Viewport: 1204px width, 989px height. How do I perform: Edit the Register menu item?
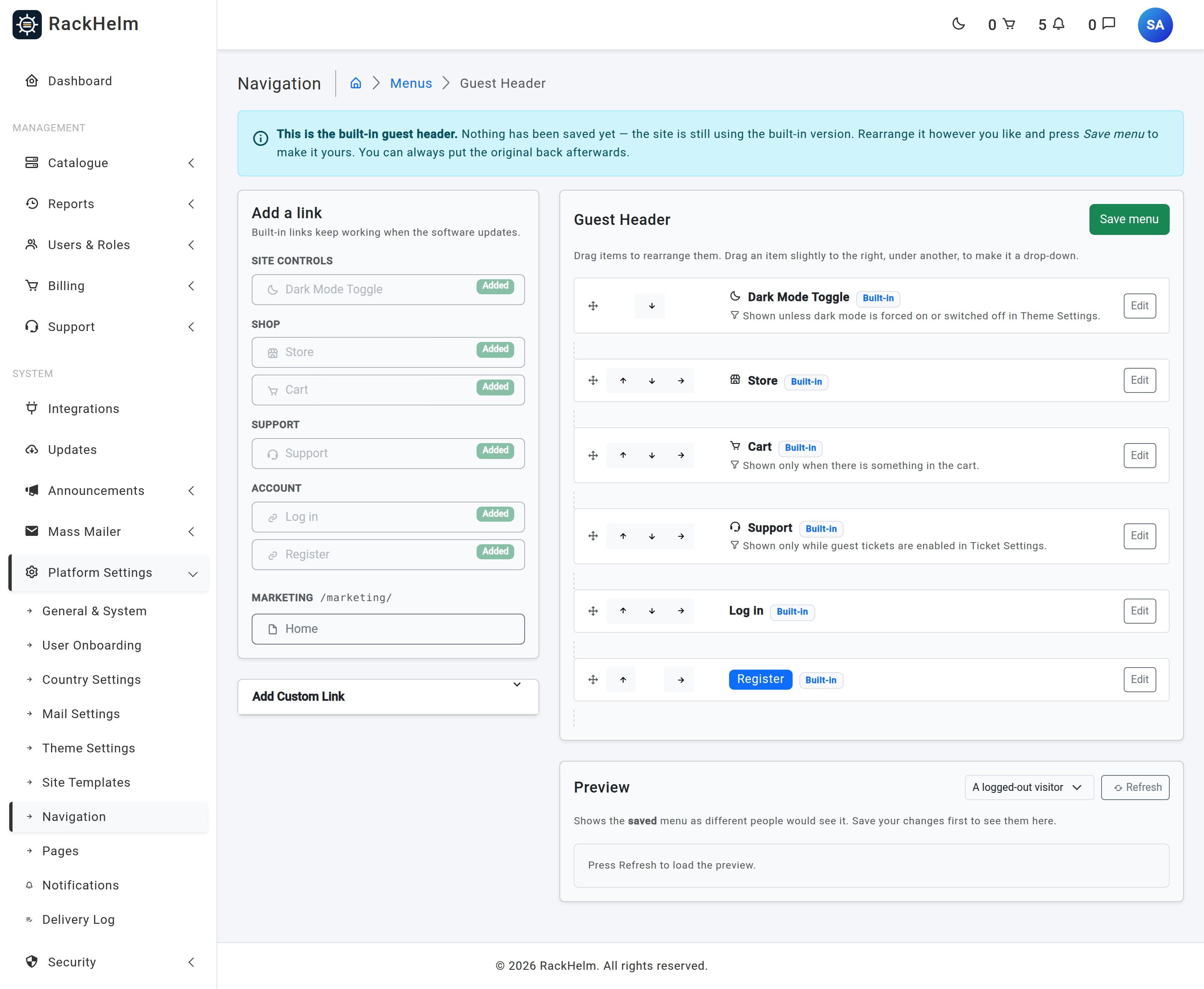[x=1139, y=680]
